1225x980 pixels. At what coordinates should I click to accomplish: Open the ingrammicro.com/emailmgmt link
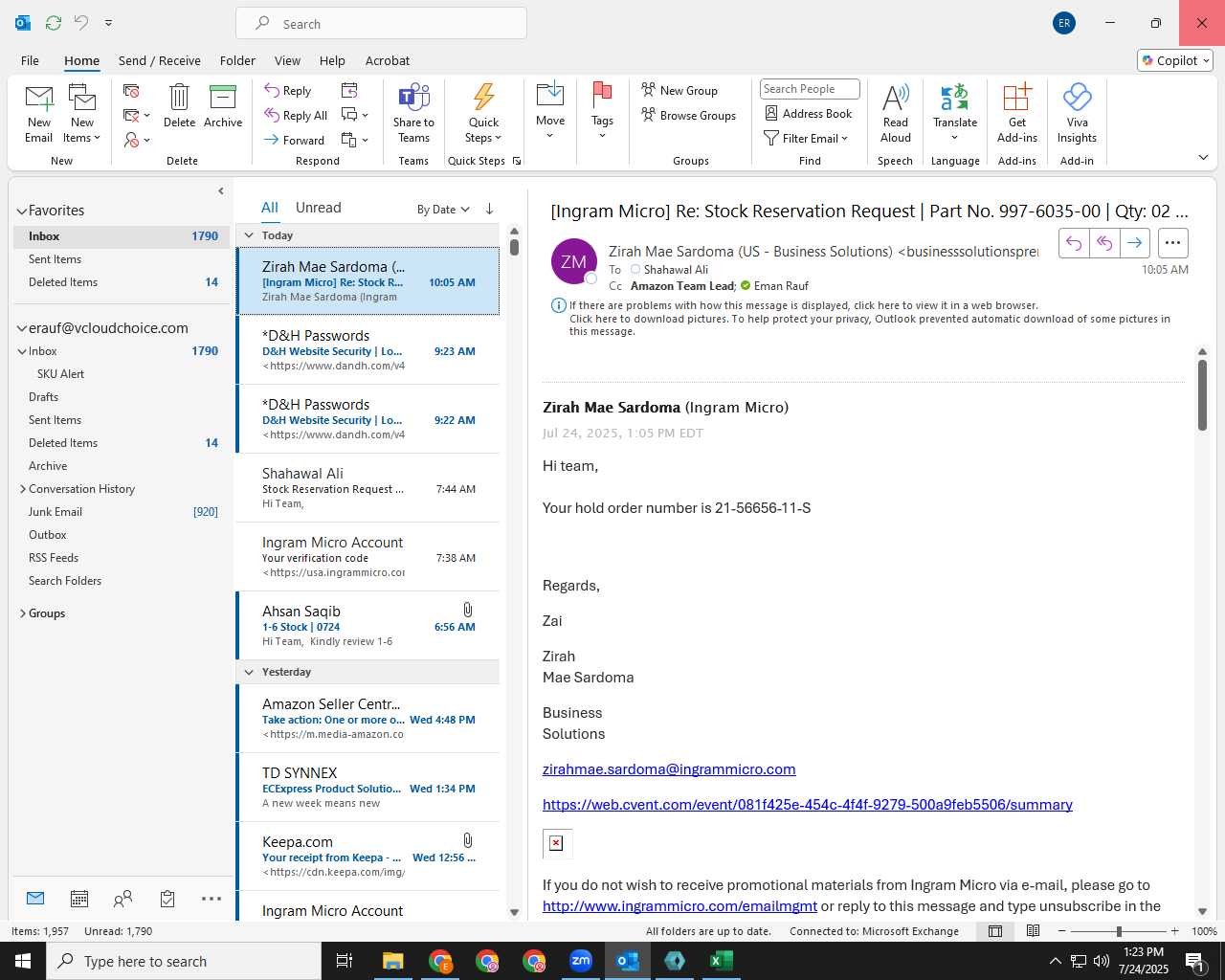pyautogui.click(x=679, y=906)
